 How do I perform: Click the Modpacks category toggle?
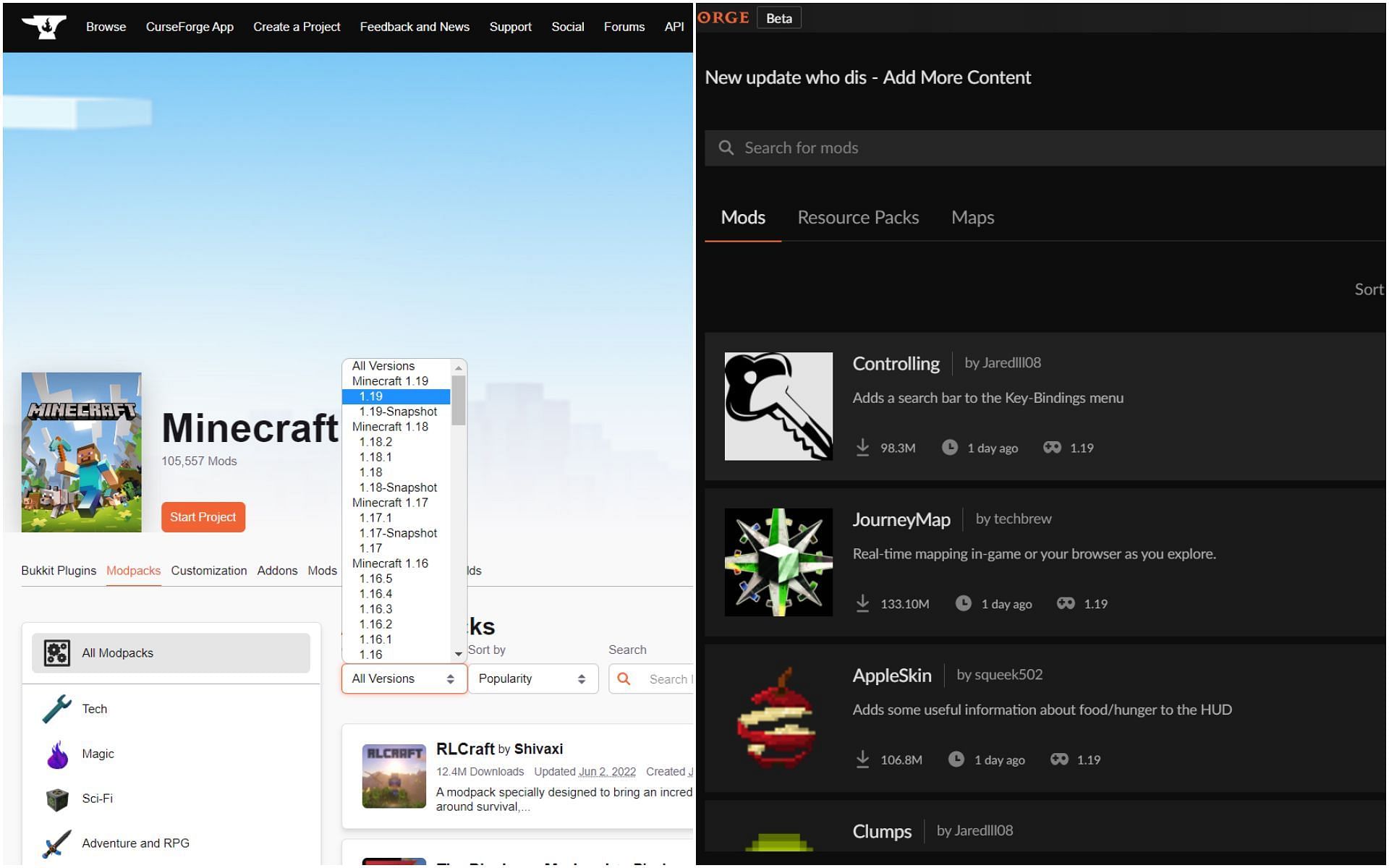(x=133, y=569)
